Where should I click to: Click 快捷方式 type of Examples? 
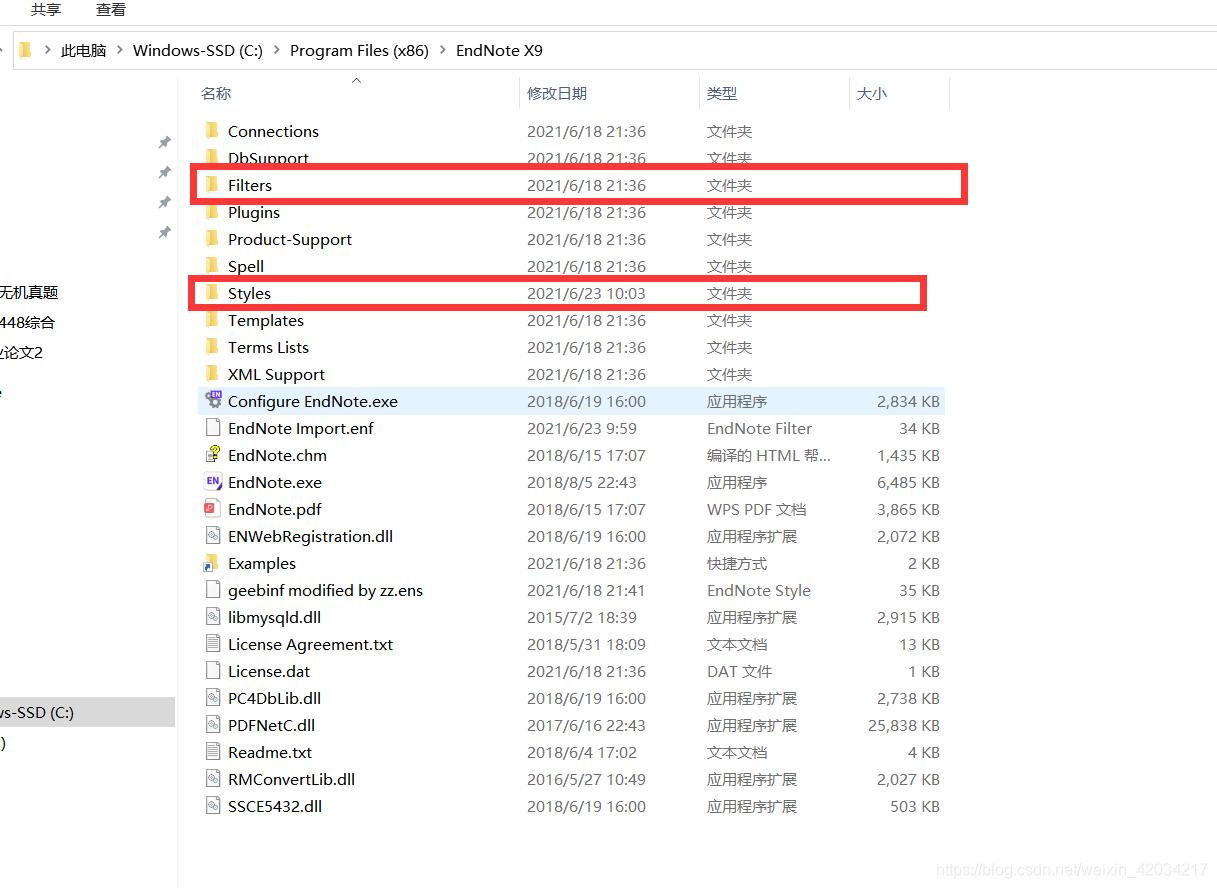click(737, 563)
